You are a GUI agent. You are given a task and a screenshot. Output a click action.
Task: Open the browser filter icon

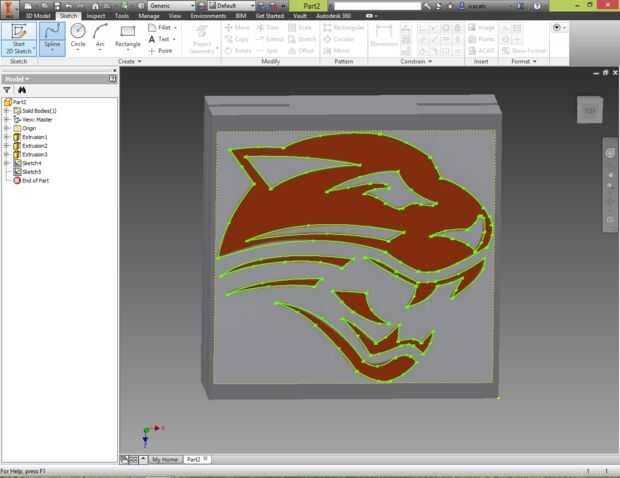click(7, 90)
